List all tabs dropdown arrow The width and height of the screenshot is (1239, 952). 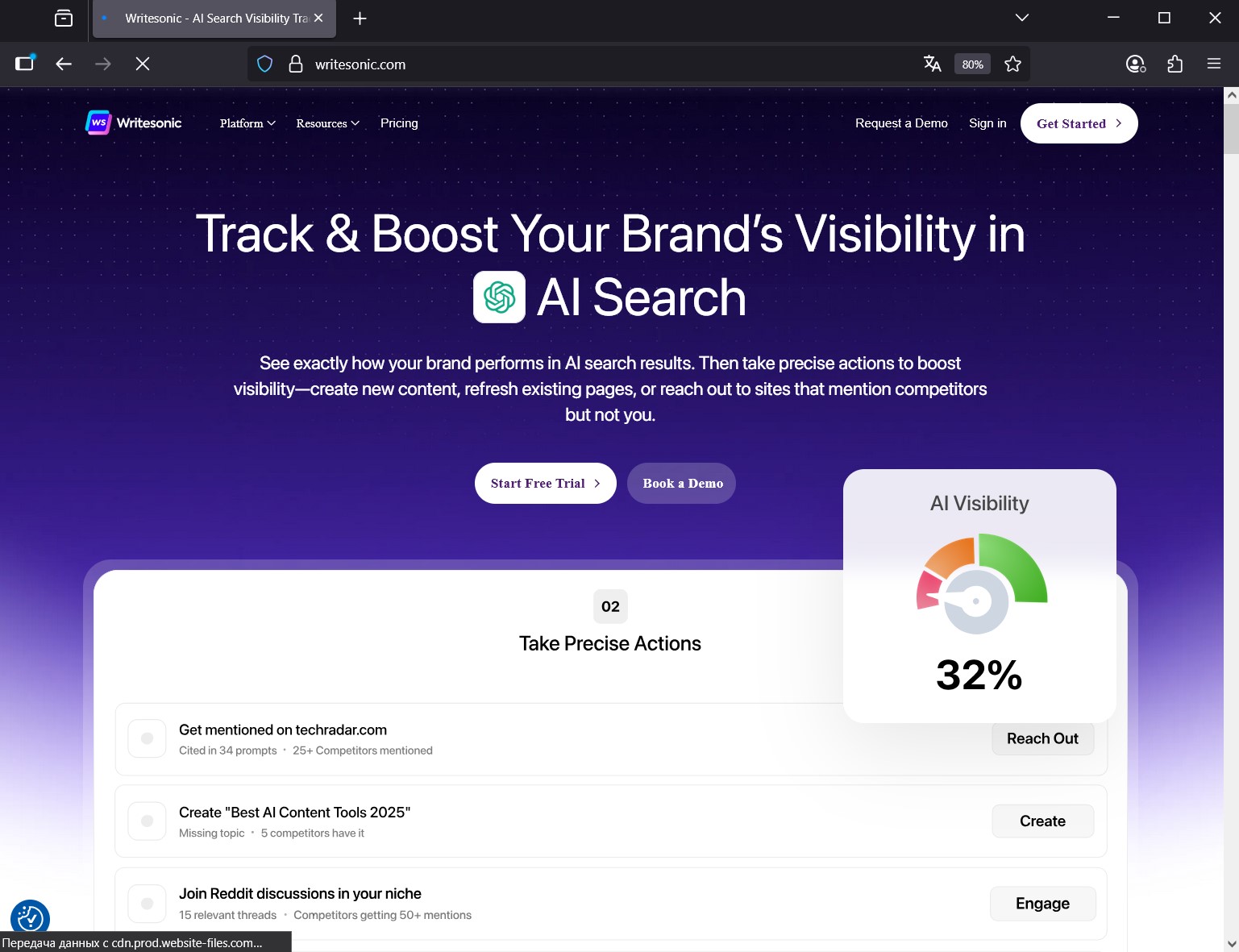coord(1022,18)
